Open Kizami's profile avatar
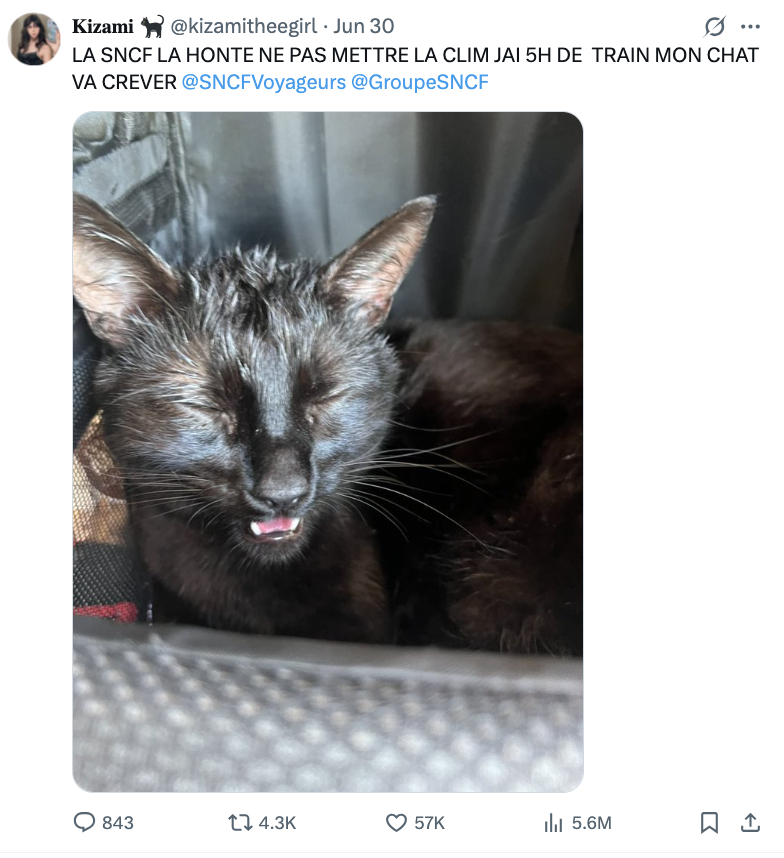This screenshot has height=858, width=784. [34, 39]
